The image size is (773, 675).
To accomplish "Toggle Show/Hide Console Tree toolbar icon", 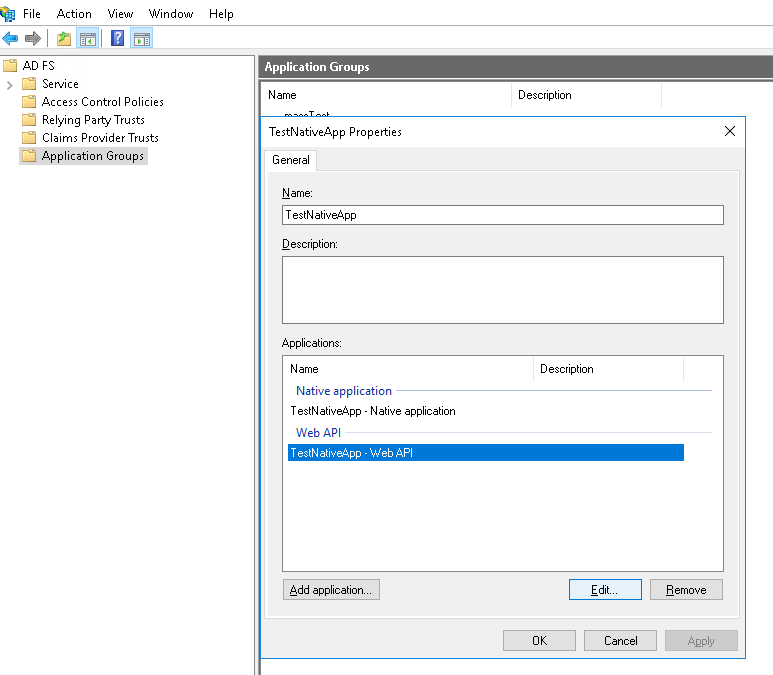I will (88, 39).
